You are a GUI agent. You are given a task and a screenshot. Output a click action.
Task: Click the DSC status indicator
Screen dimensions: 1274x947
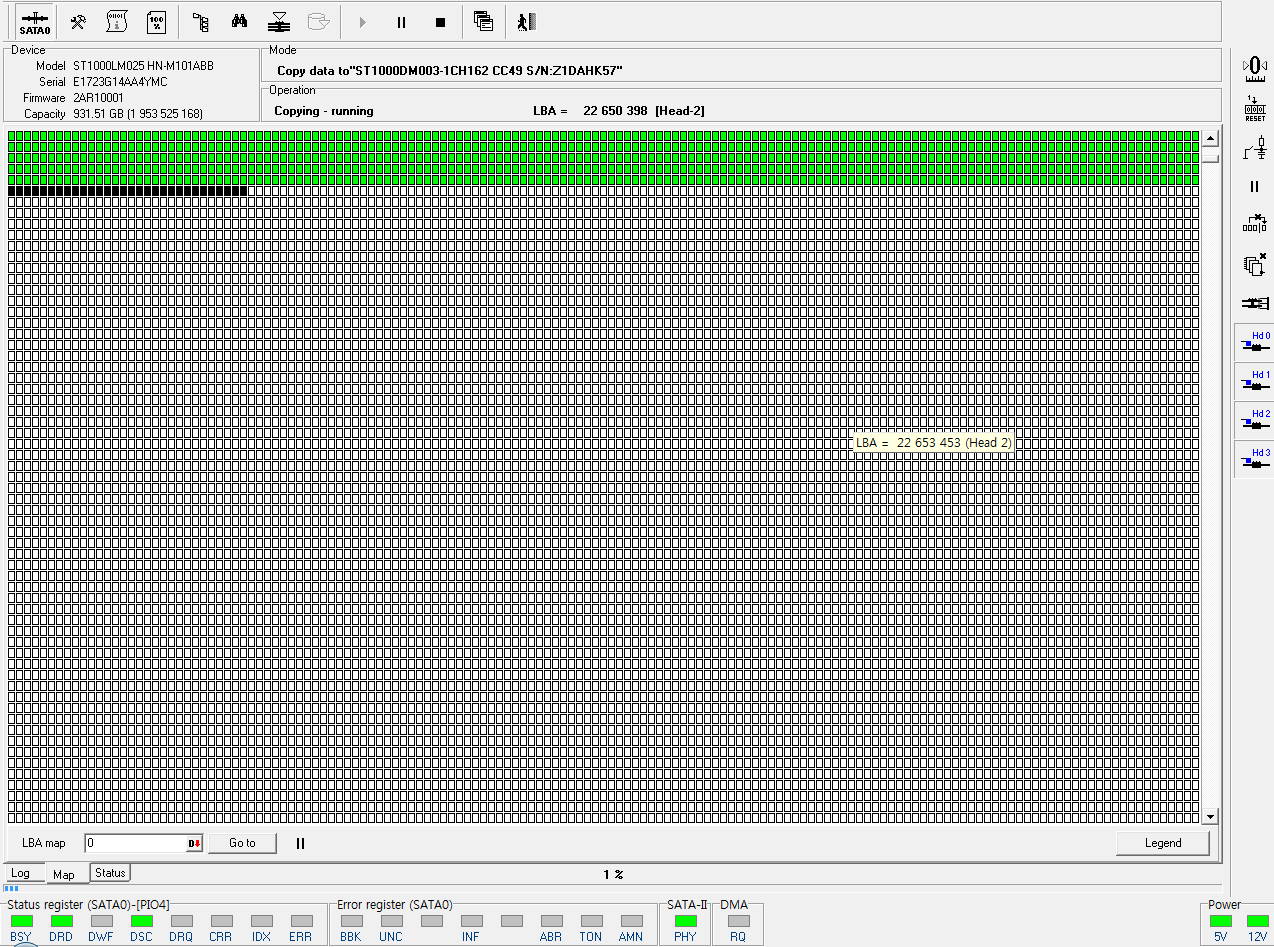click(x=141, y=920)
